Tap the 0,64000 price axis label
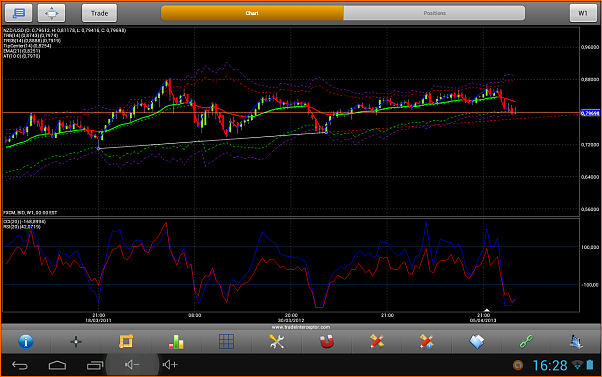Screen dimensions: 602x377 click(x=590, y=177)
